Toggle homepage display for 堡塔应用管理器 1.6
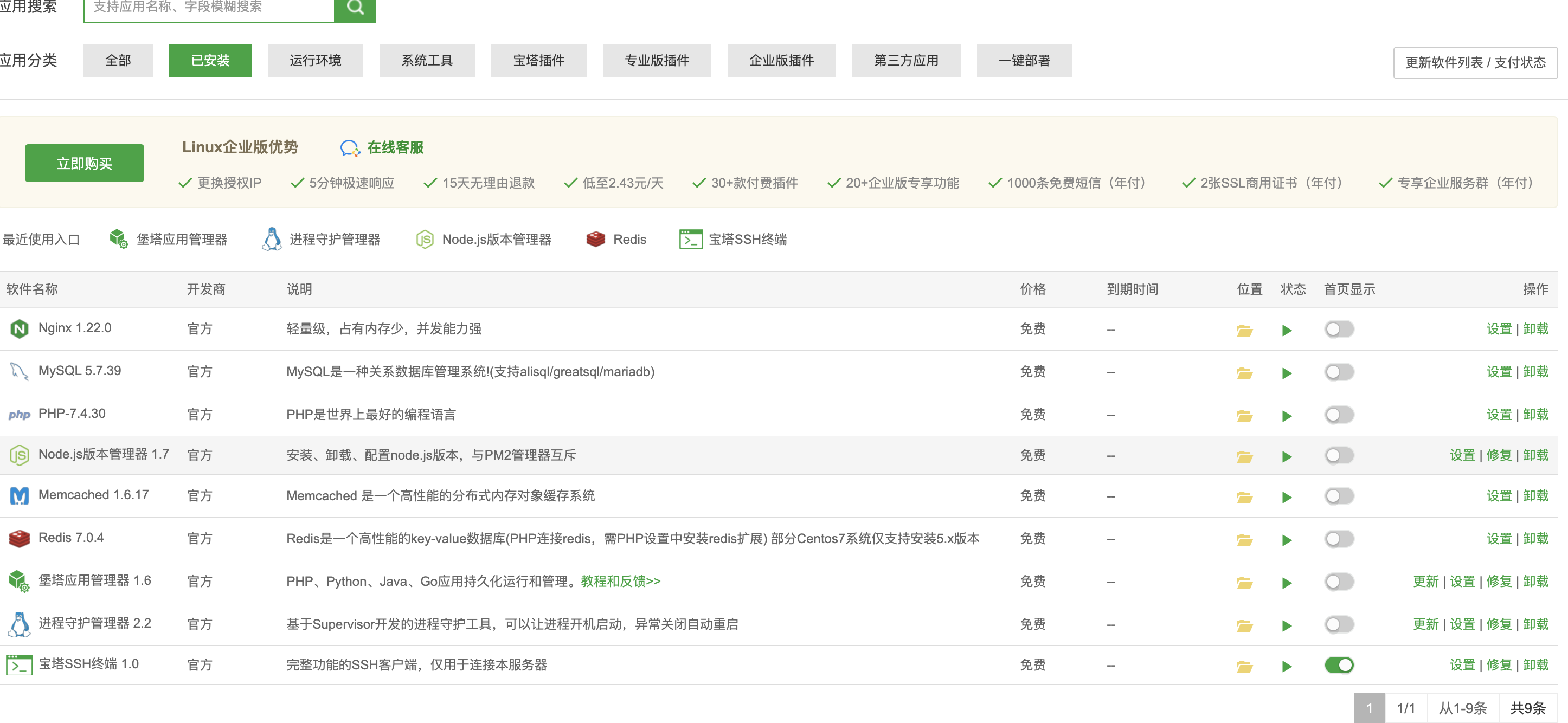Screen dimensions: 1568x723 1339,581
